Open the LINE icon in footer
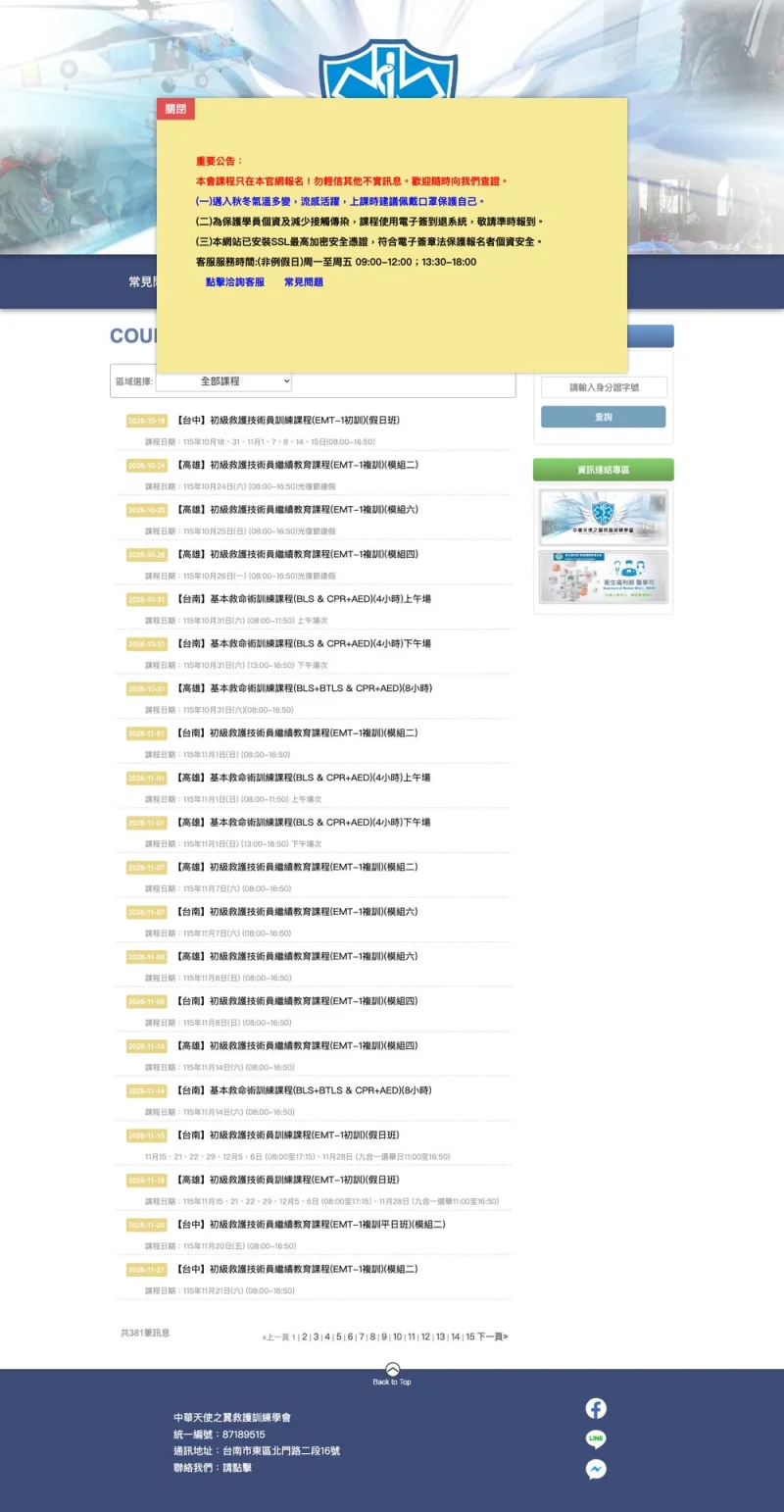784x1512 pixels. pyautogui.click(x=596, y=1438)
